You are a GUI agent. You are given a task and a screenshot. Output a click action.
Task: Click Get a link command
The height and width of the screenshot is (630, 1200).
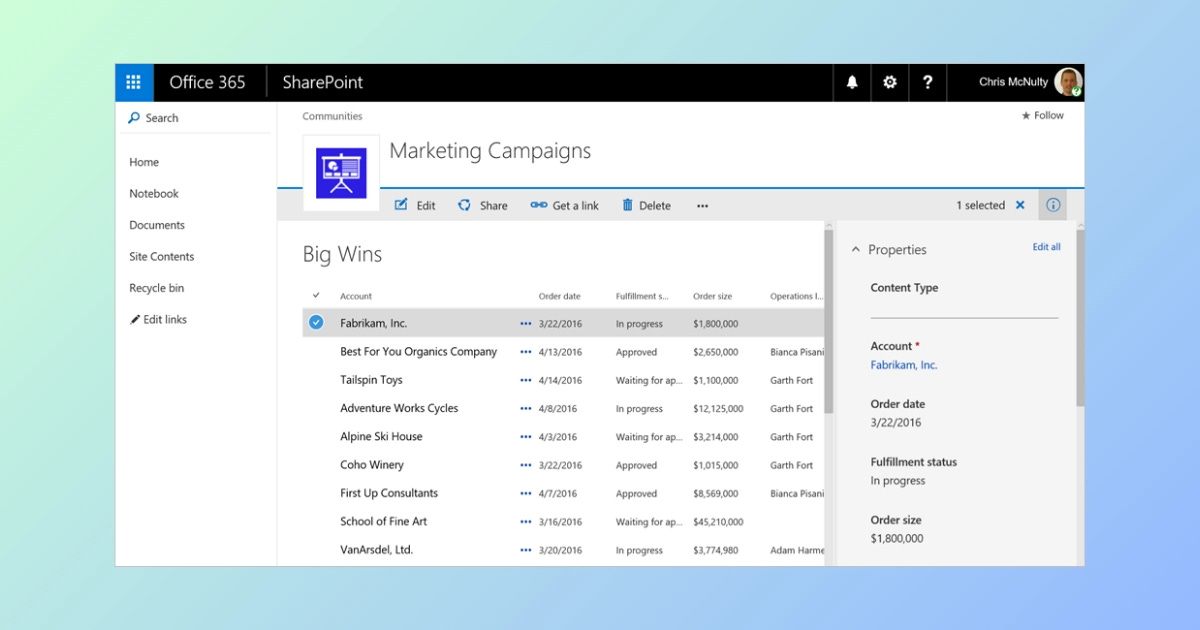point(564,205)
